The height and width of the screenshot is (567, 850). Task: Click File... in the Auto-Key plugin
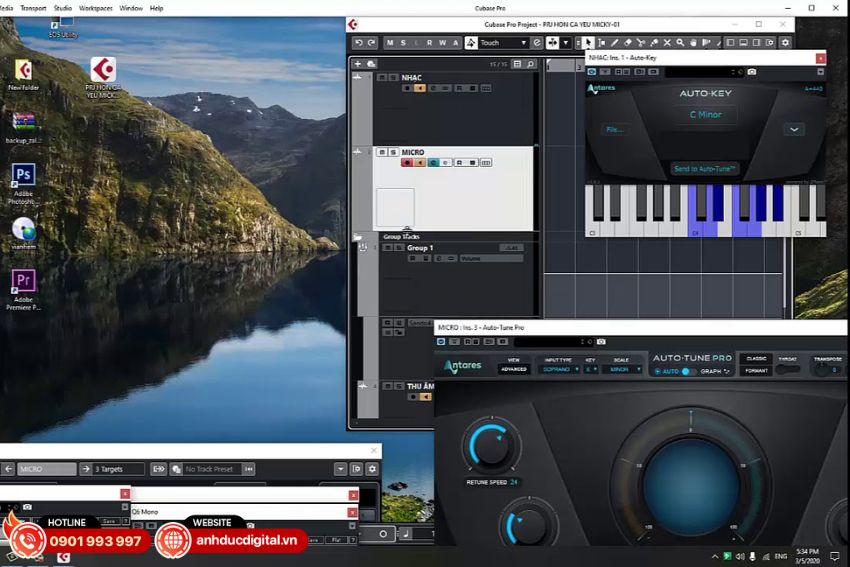click(x=614, y=130)
